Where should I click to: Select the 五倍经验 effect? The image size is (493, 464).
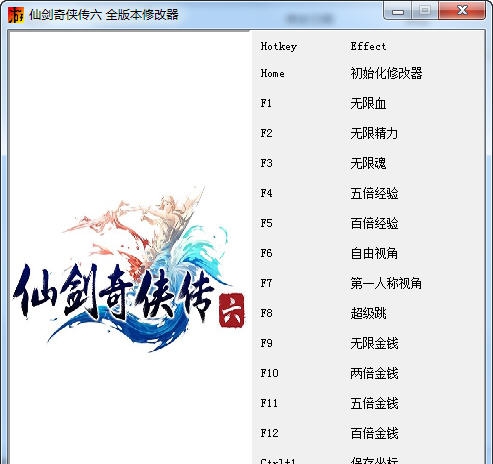(x=374, y=193)
